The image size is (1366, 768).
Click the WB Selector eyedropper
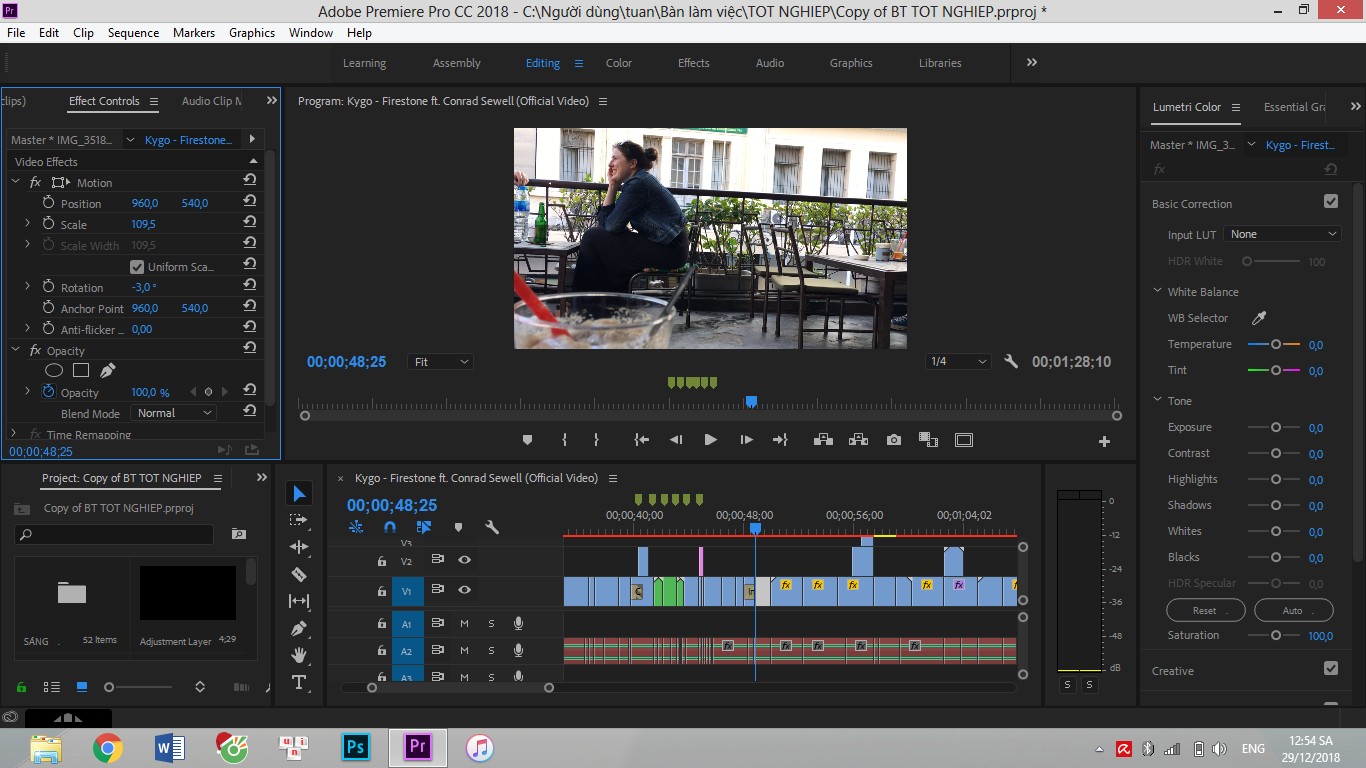click(1259, 318)
